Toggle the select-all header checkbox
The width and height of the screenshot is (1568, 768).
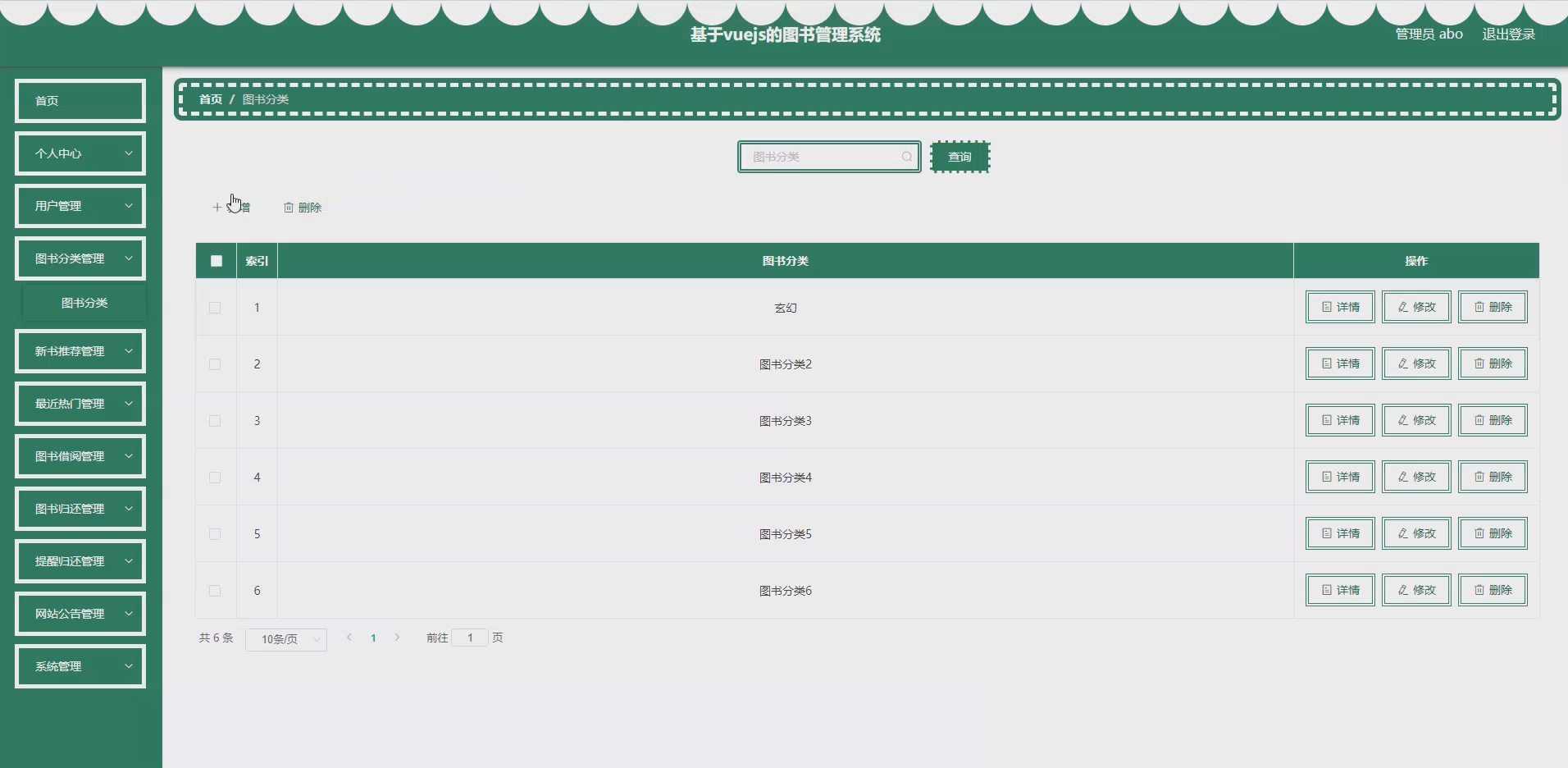click(x=217, y=261)
